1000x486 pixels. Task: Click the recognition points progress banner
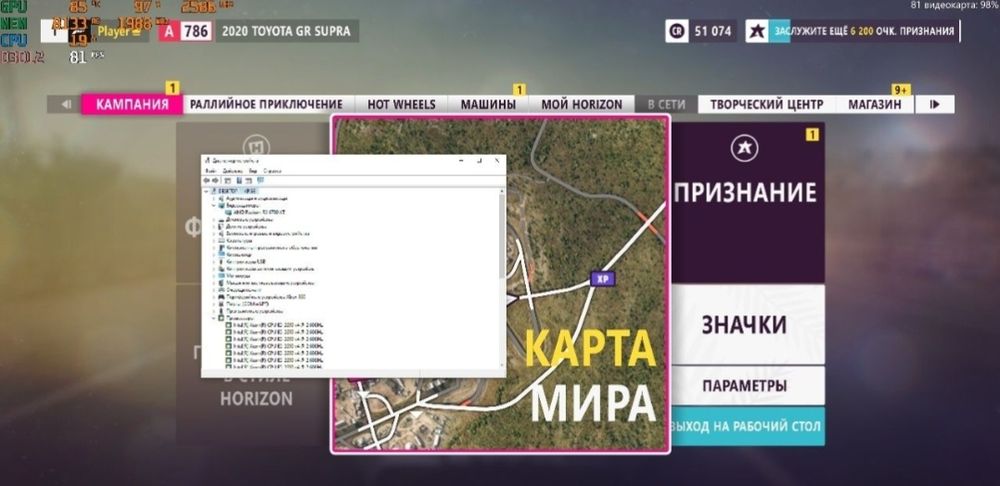pyautogui.click(x=864, y=31)
